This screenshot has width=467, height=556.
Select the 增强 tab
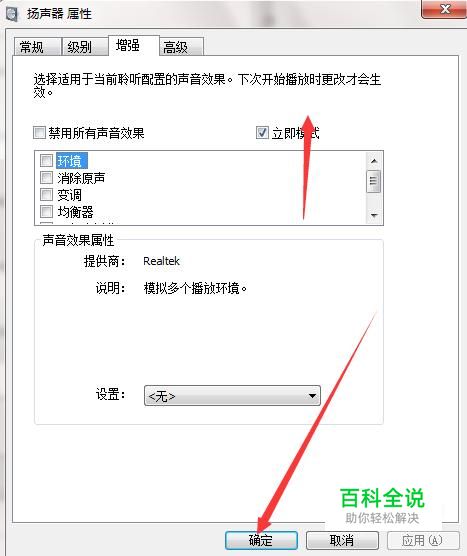coord(133,45)
